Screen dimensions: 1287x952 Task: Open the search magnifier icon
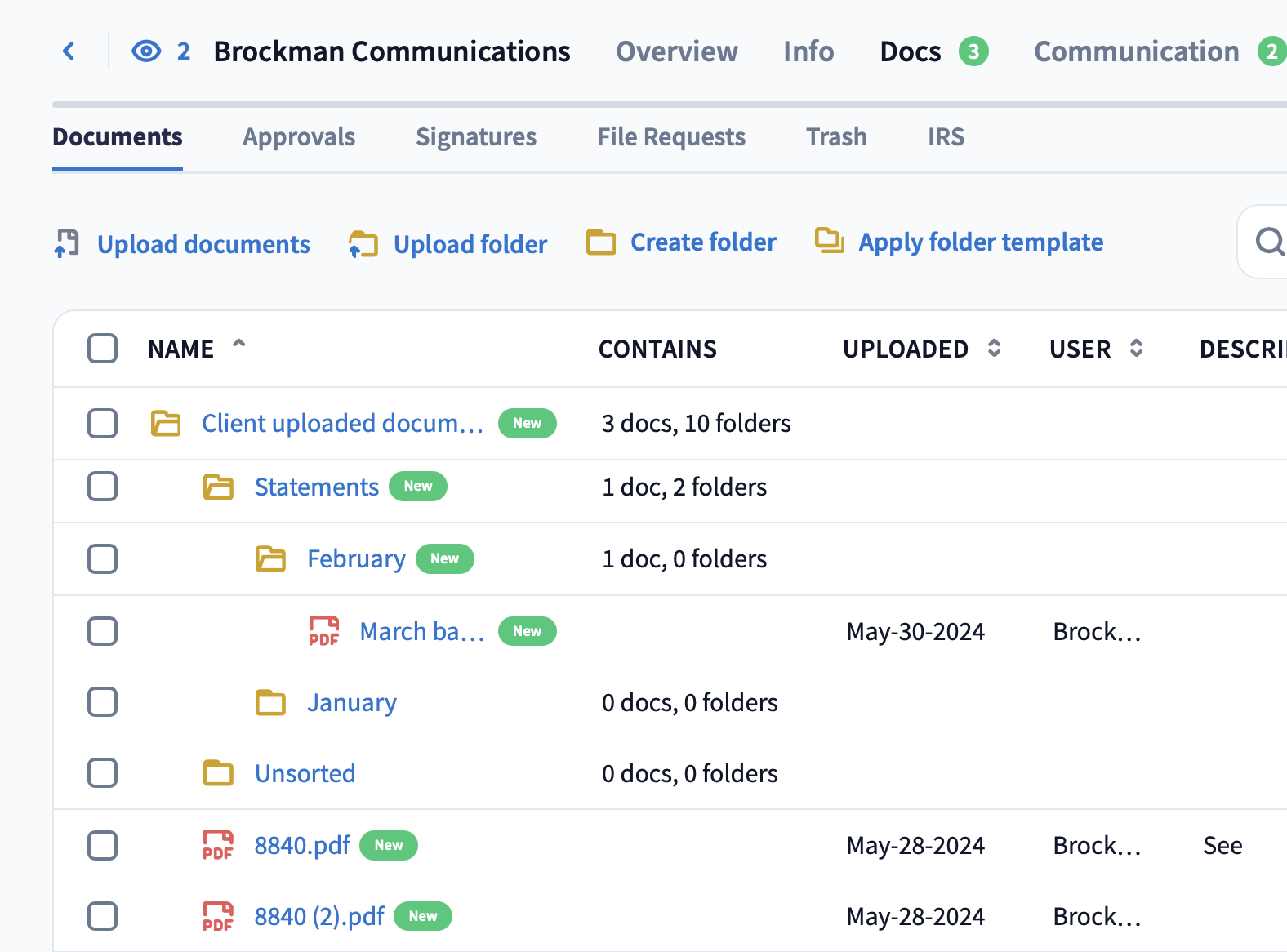point(1269,242)
